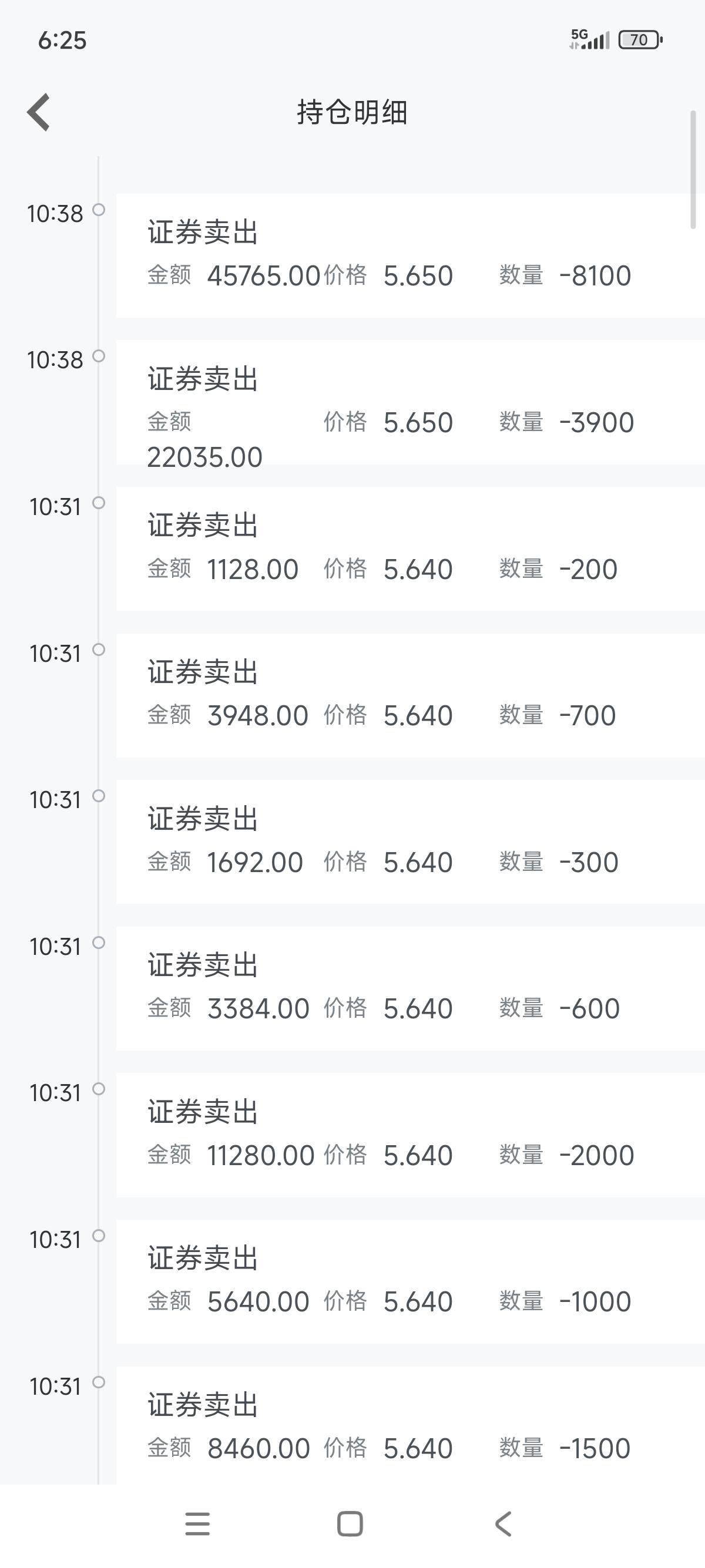Viewport: 705px width, 1568px height.
Task: Tap the 持仓明细 page title
Action: pos(352,113)
